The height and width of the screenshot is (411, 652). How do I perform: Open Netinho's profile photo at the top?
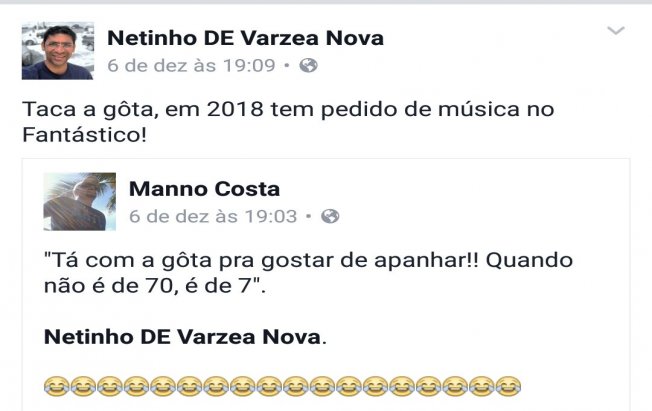pyautogui.click(x=58, y=50)
